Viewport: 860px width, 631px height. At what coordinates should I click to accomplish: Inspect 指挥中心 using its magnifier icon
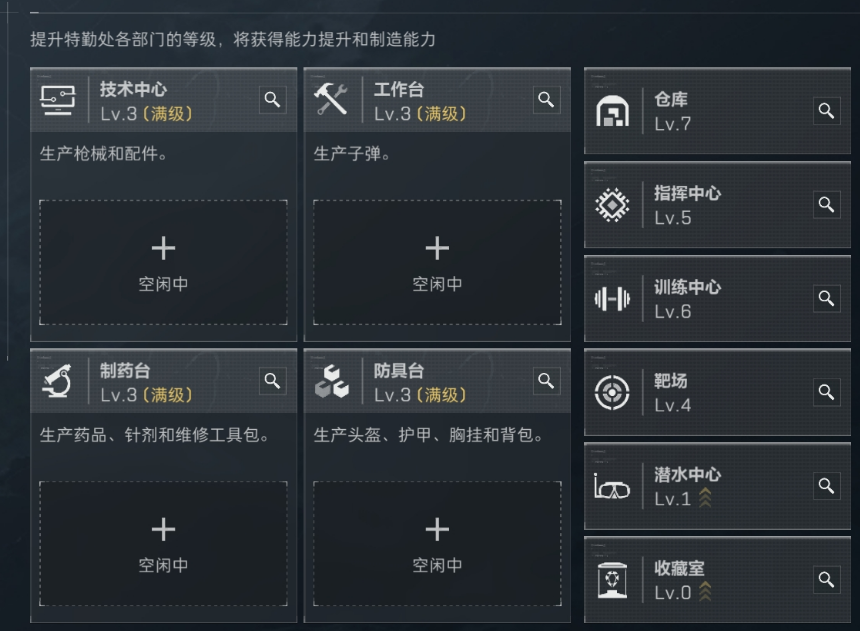click(x=827, y=205)
